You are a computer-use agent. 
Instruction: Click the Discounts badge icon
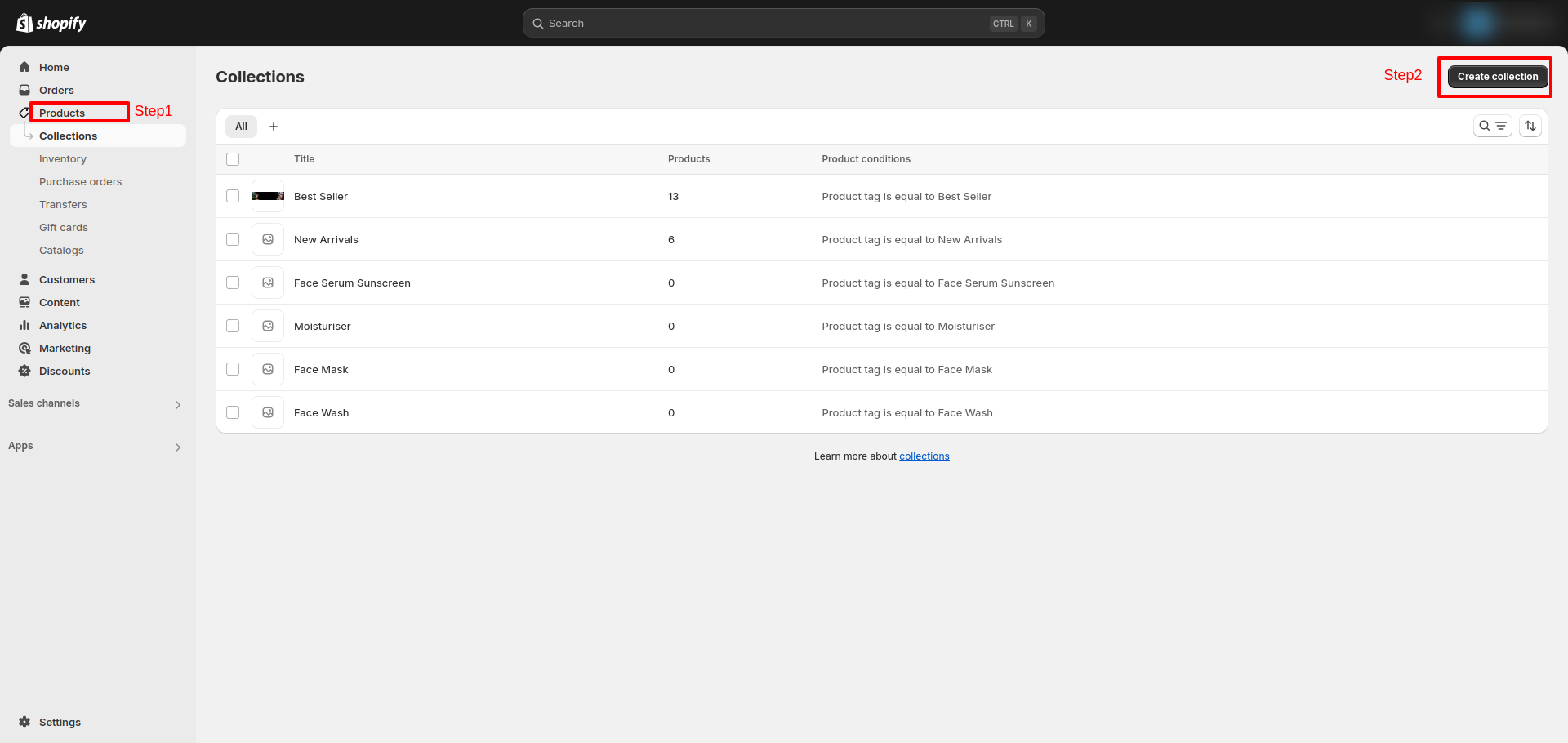pyautogui.click(x=24, y=371)
